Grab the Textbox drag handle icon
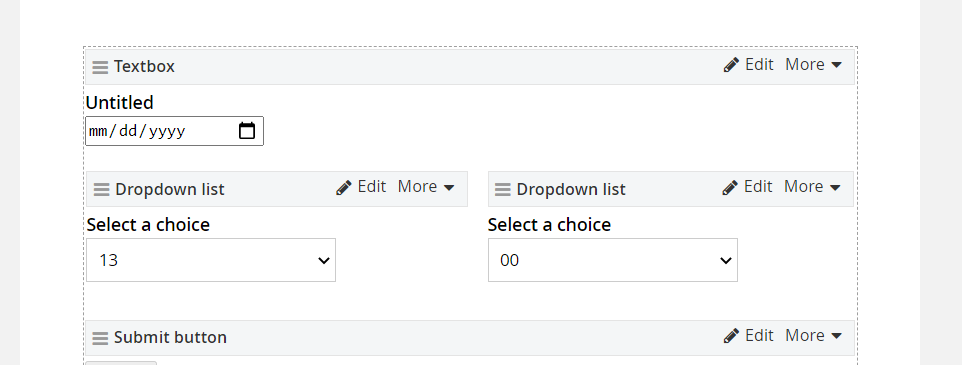962x365 pixels. tap(101, 67)
